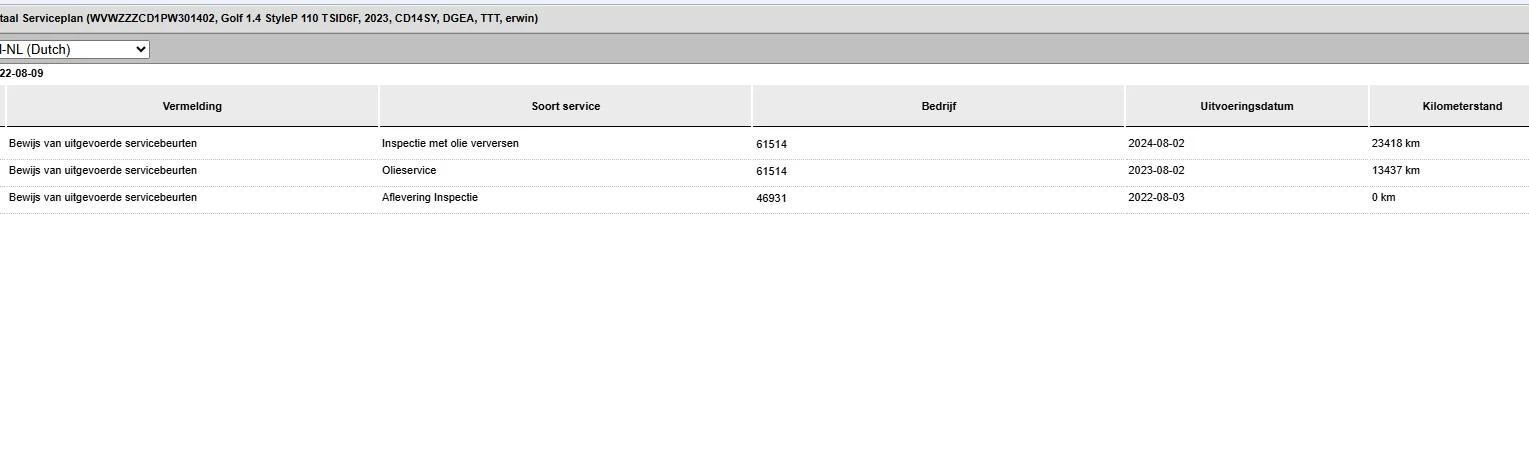Click the Uitvoeringsdatum column header
Viewport: 1529px width, 452px height.
point(1246,106)
